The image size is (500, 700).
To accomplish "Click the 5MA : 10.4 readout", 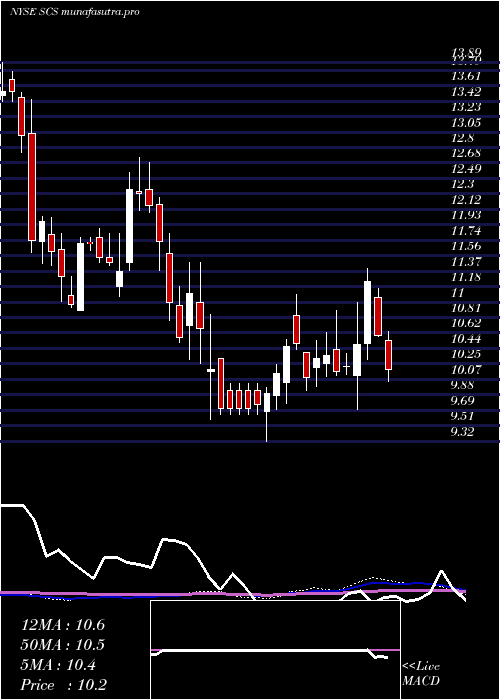I will 58,665.
